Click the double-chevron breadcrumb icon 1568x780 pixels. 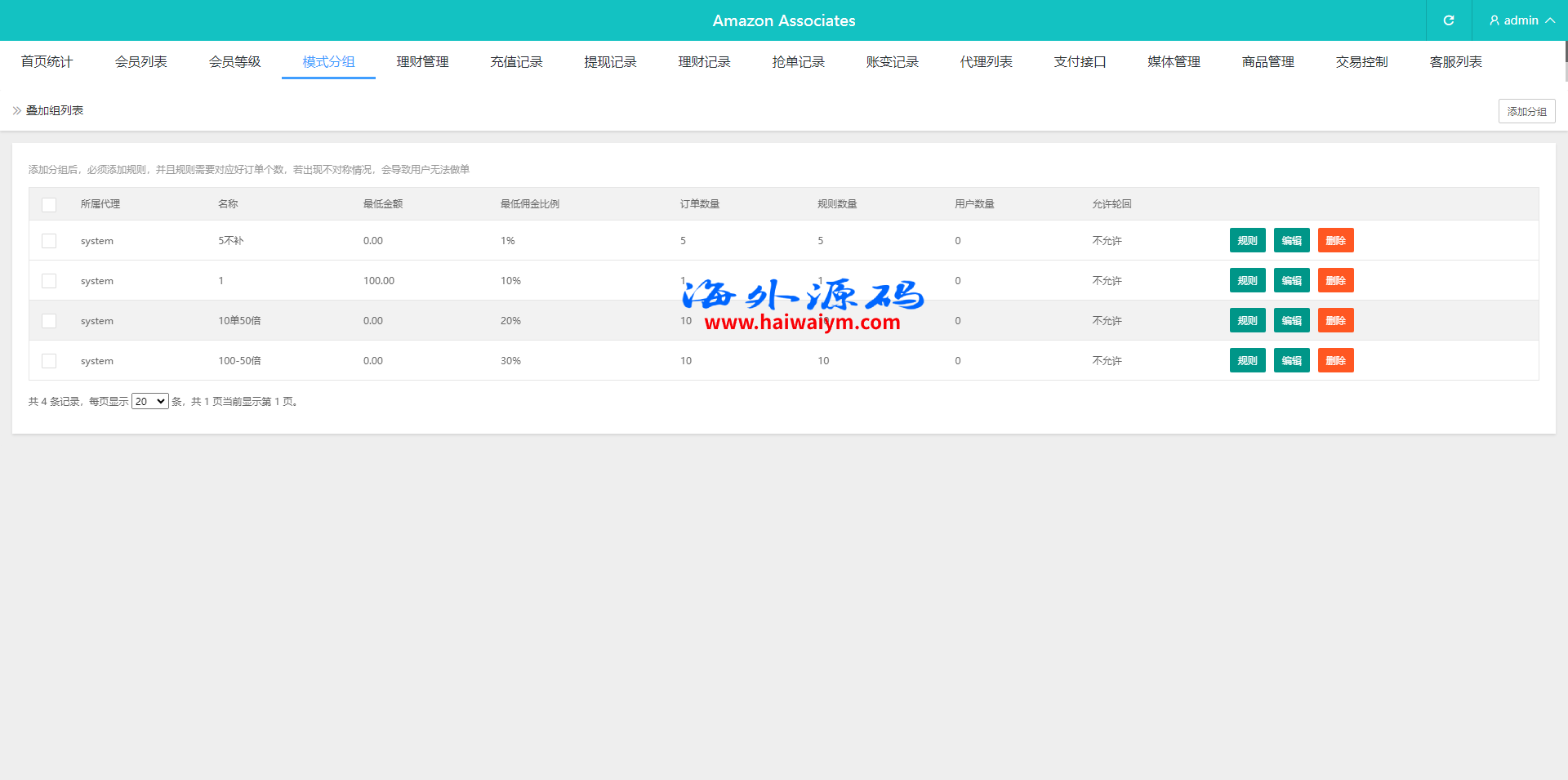17,110
